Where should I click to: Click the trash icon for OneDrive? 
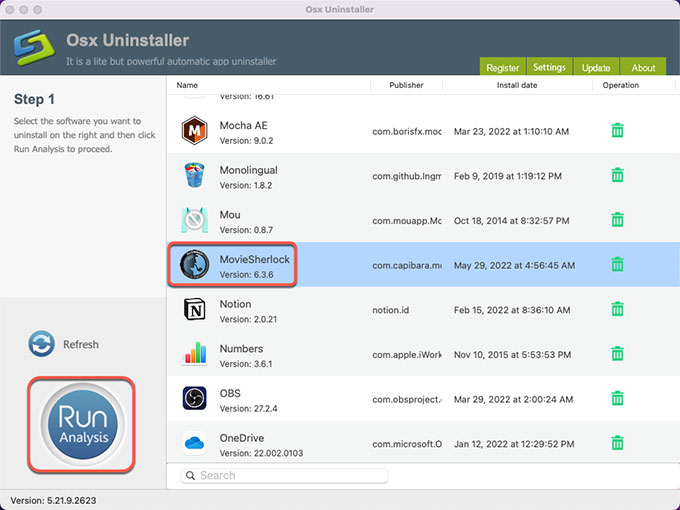tap(618, 443)
